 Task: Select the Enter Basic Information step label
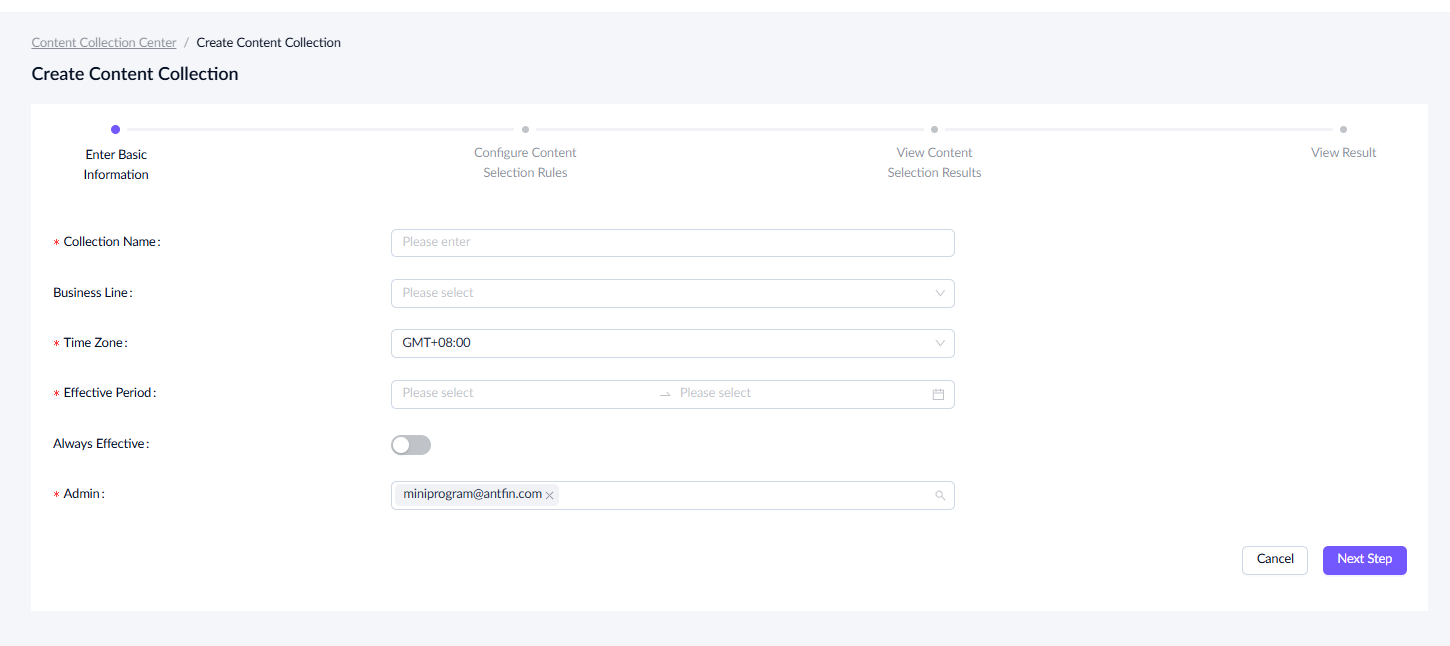(x=116, y=165)
